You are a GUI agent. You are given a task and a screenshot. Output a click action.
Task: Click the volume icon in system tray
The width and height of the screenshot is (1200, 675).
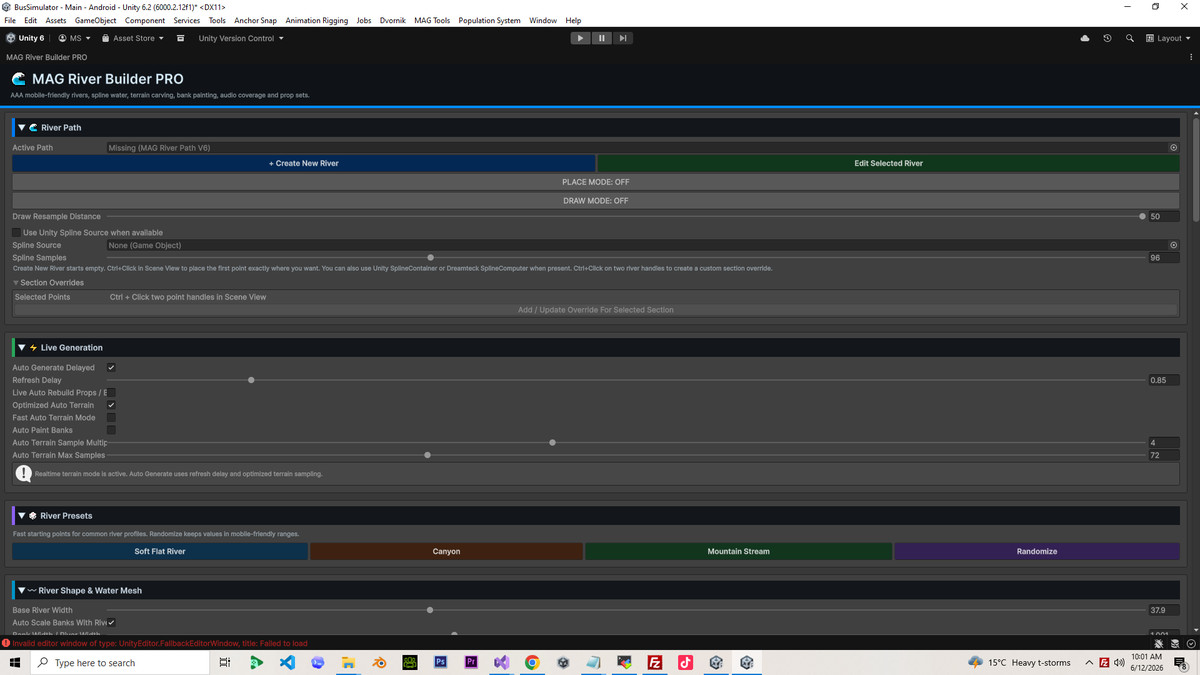[x=1119, y=662]
